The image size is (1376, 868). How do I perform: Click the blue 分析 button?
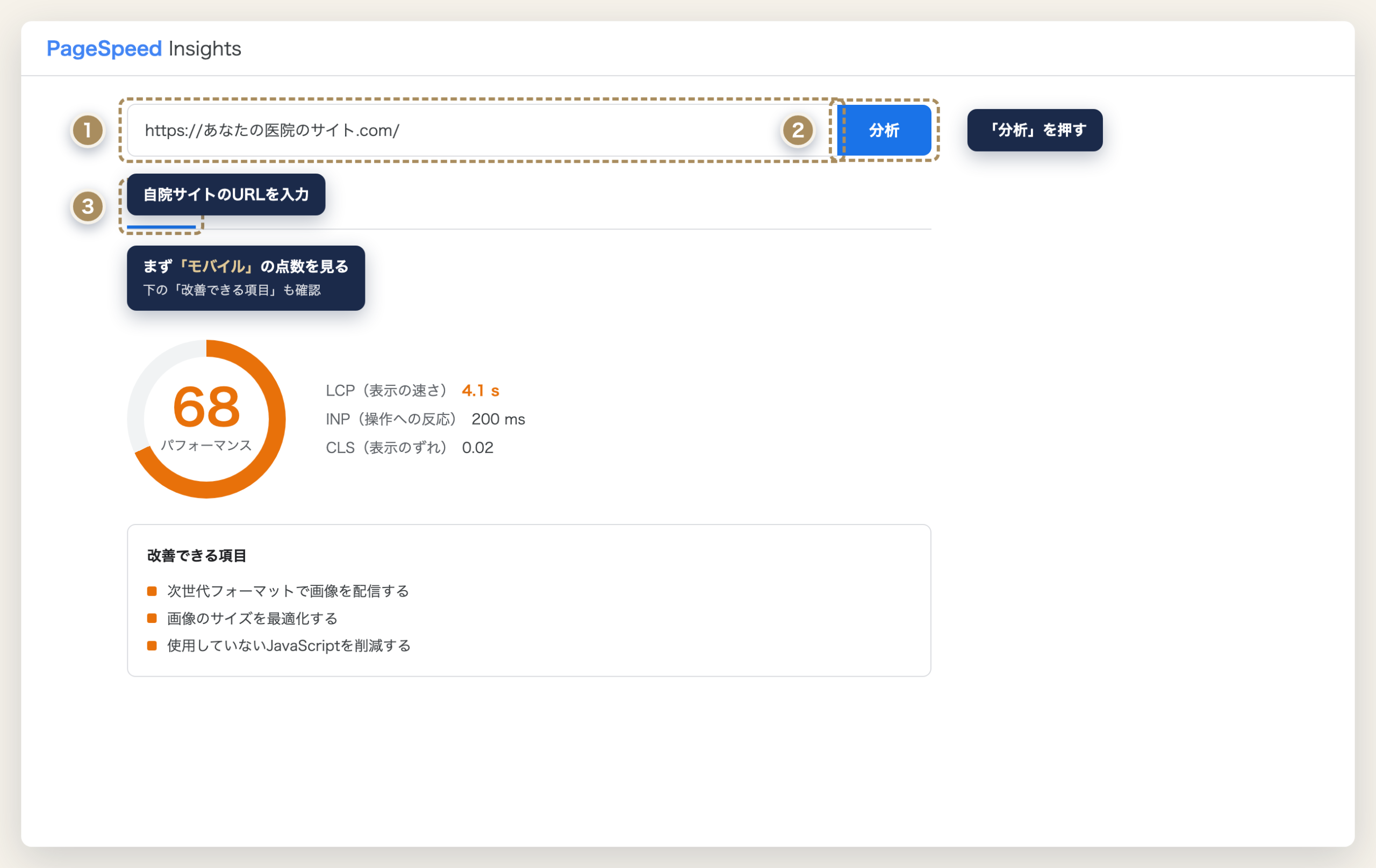pos(884,130)
